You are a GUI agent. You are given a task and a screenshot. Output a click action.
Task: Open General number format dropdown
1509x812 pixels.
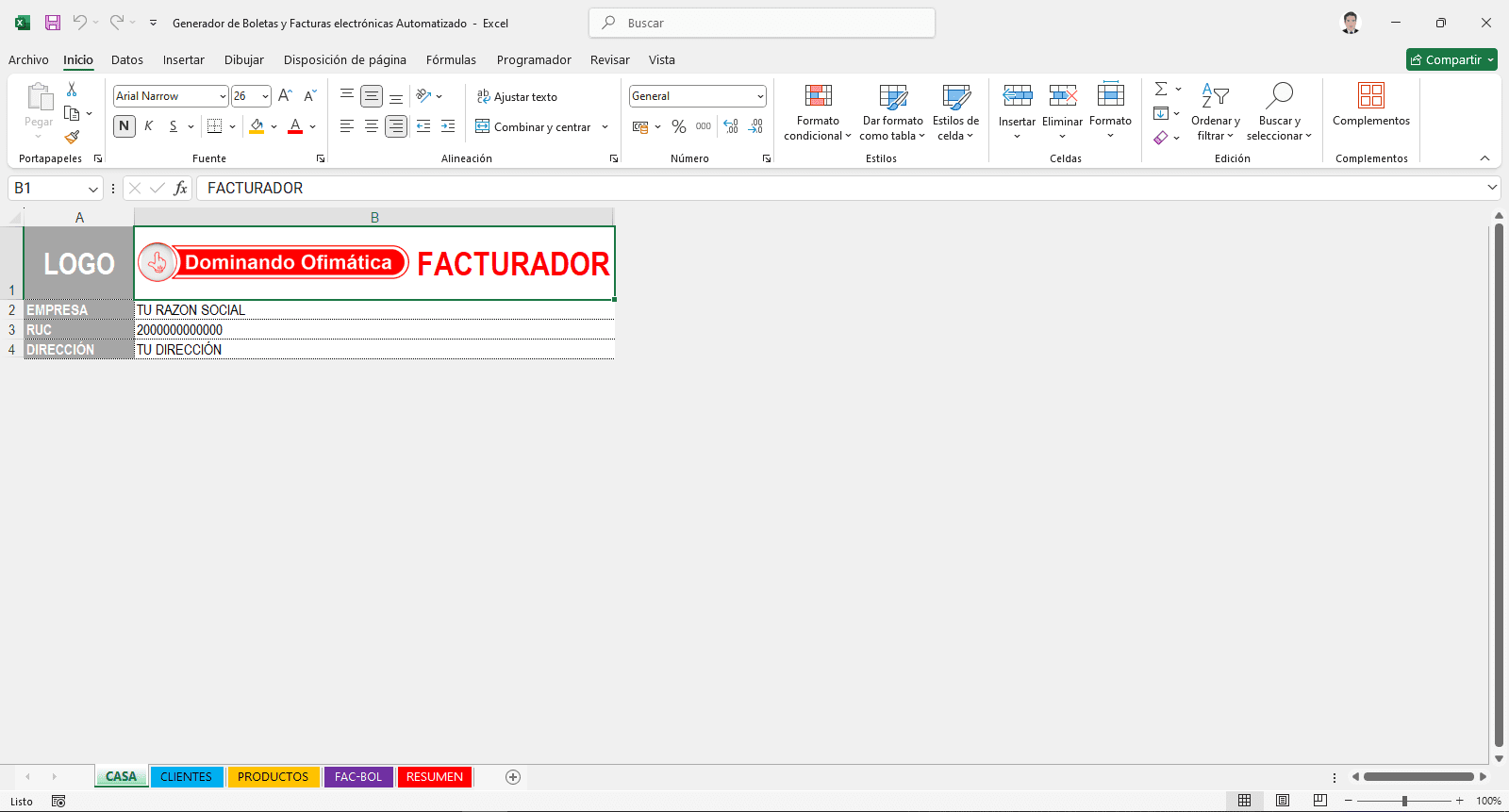[760, 96]
